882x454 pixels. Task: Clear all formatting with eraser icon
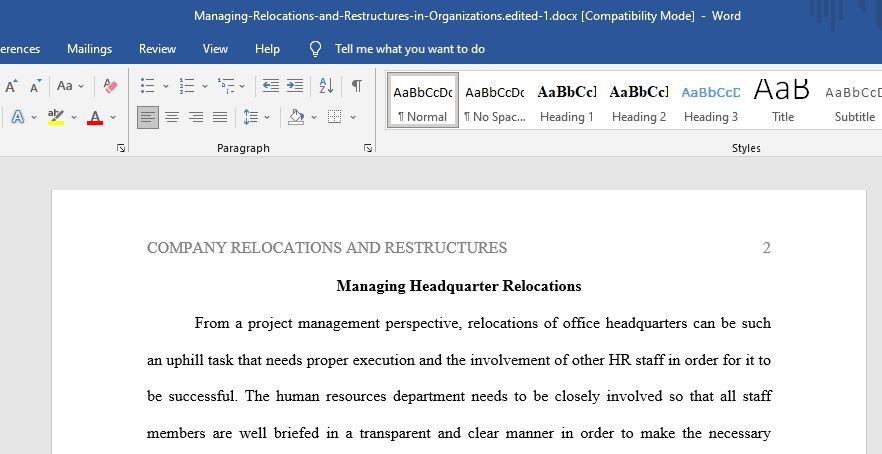click(x=111, y=86)
